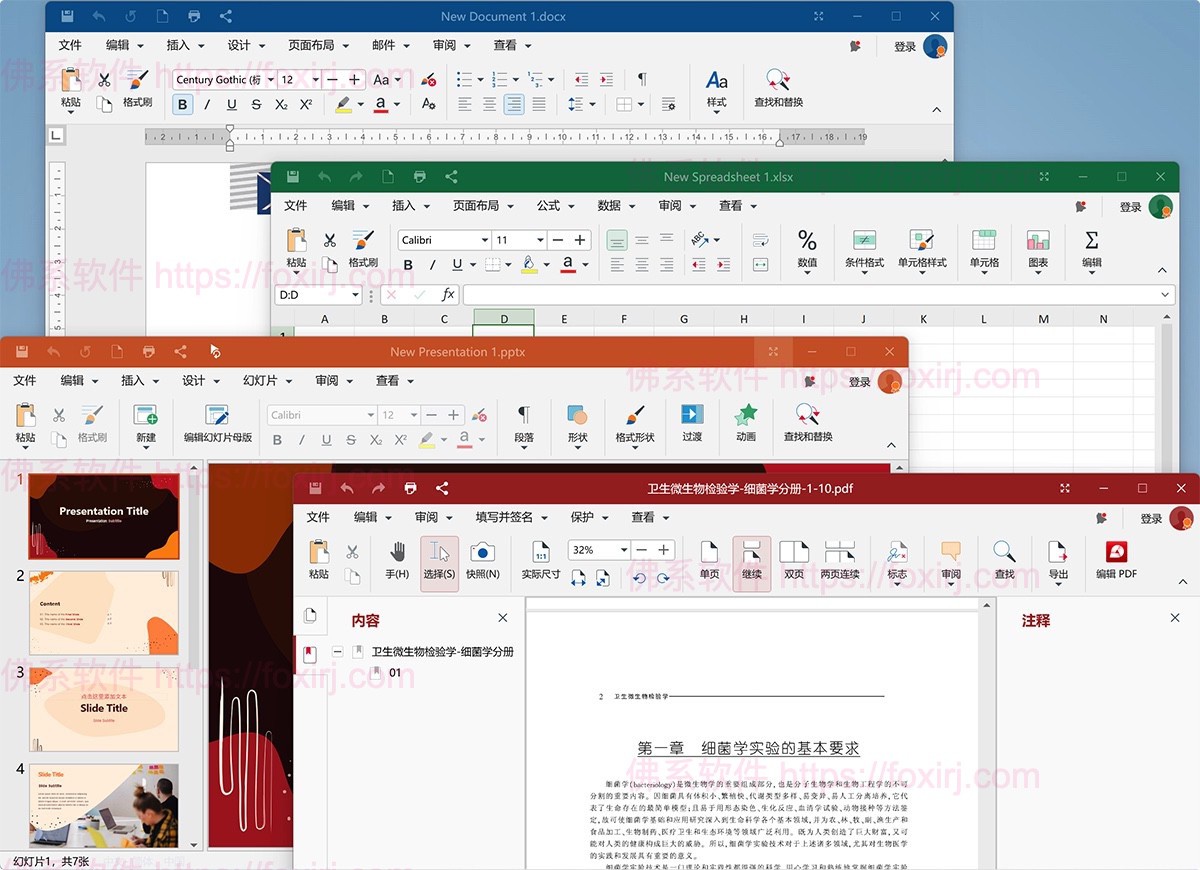The height and width of the screenshot is (870, 1200).
Task: Toggle bold formatting in Word
Action: 181,104
